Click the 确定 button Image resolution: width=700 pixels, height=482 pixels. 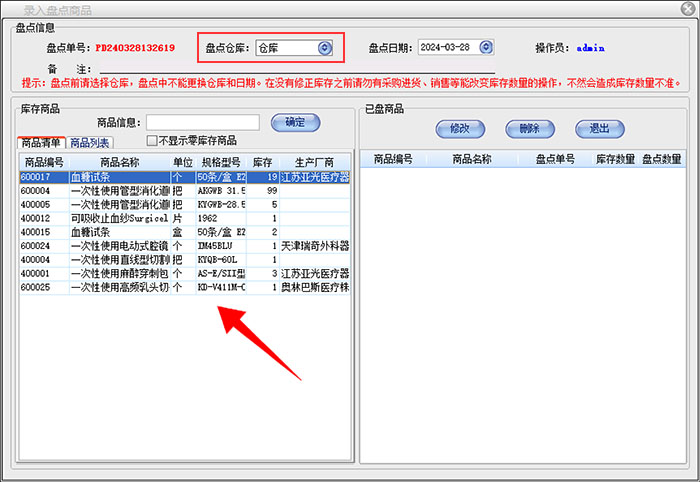coord(295,122)
